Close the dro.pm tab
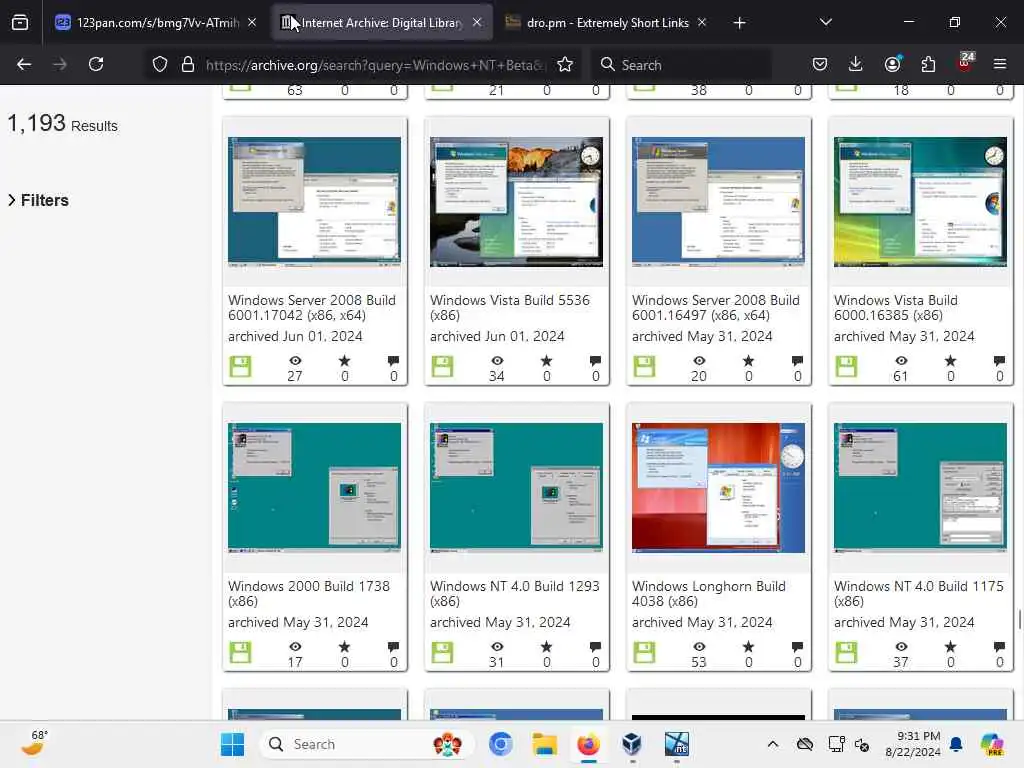Screen dimensions: 1024x768 702,22
